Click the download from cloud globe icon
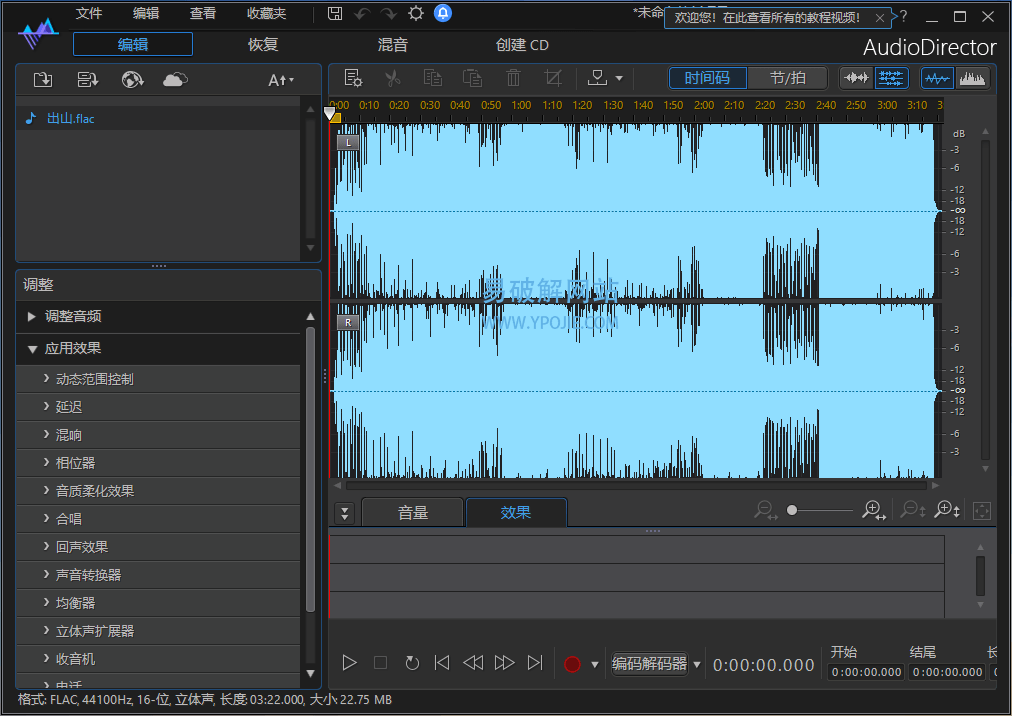1012x716 pixels. click(132, 80)
